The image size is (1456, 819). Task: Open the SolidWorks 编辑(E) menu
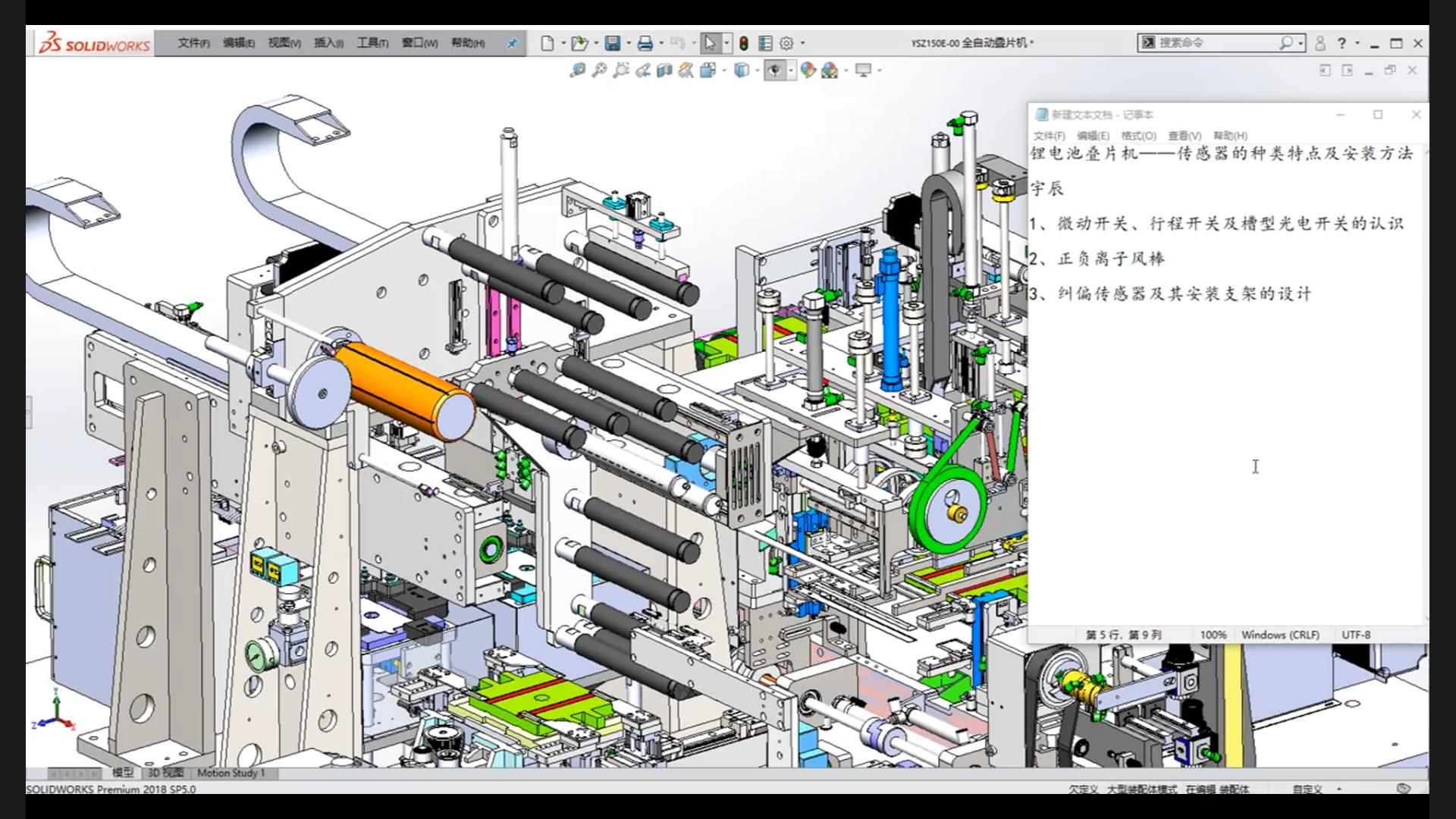[239, 43]
